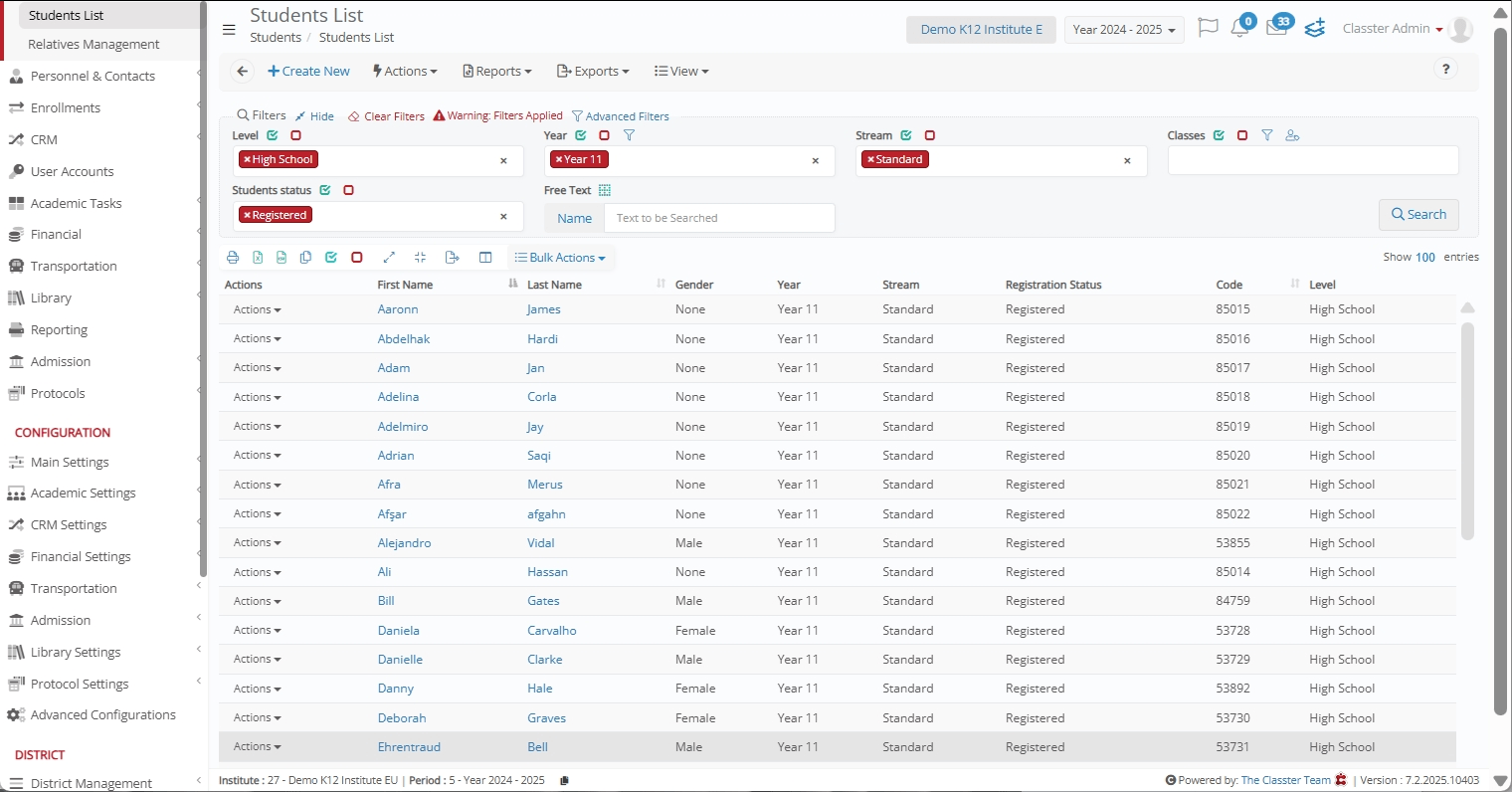This screenshot has width=1512, height=792.
Task: Click the column layout icon before Bulk Actions
Action: coord(485,258)
